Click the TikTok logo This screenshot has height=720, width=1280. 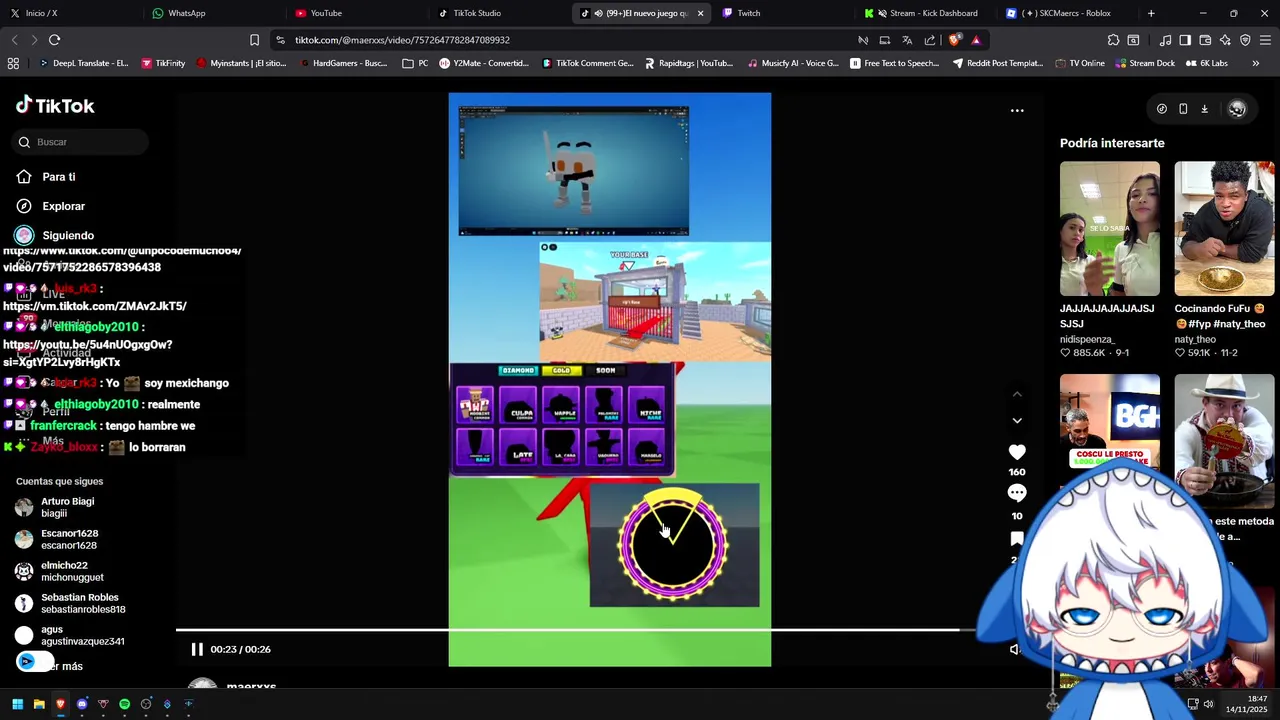pos(55,105)
